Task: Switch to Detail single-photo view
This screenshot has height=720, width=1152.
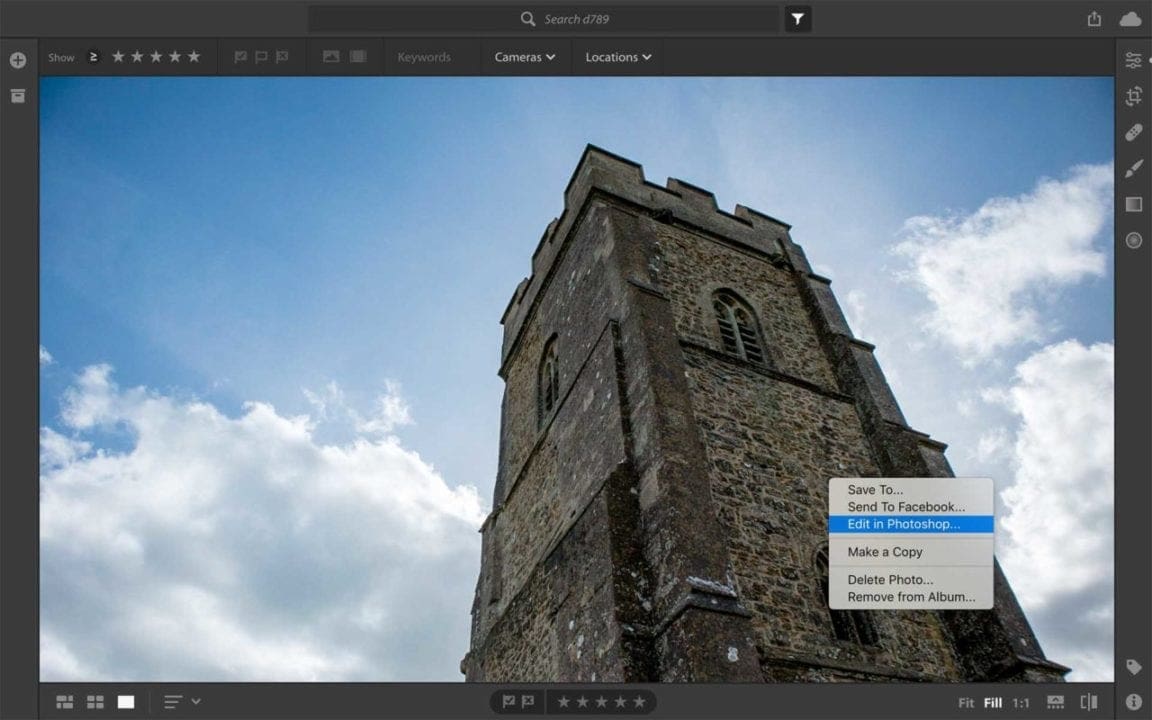Action: coord(126,702)
